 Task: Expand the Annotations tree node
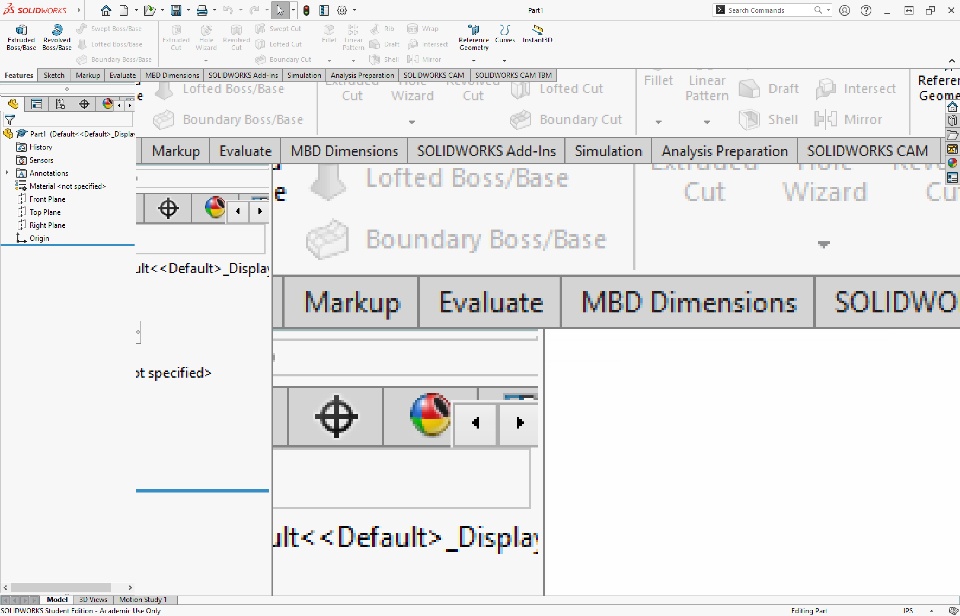tap(7, 173)
